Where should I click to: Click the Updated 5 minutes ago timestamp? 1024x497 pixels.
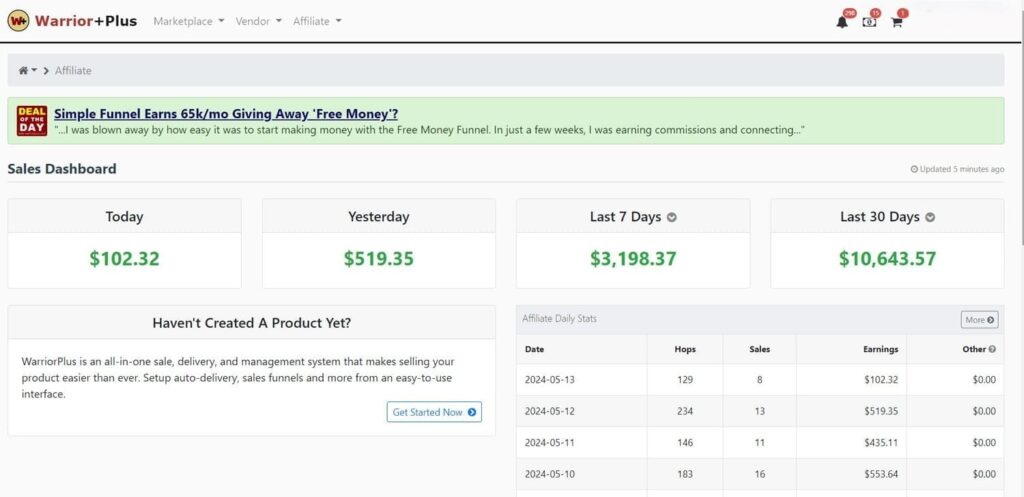click(x=957, y=169)
